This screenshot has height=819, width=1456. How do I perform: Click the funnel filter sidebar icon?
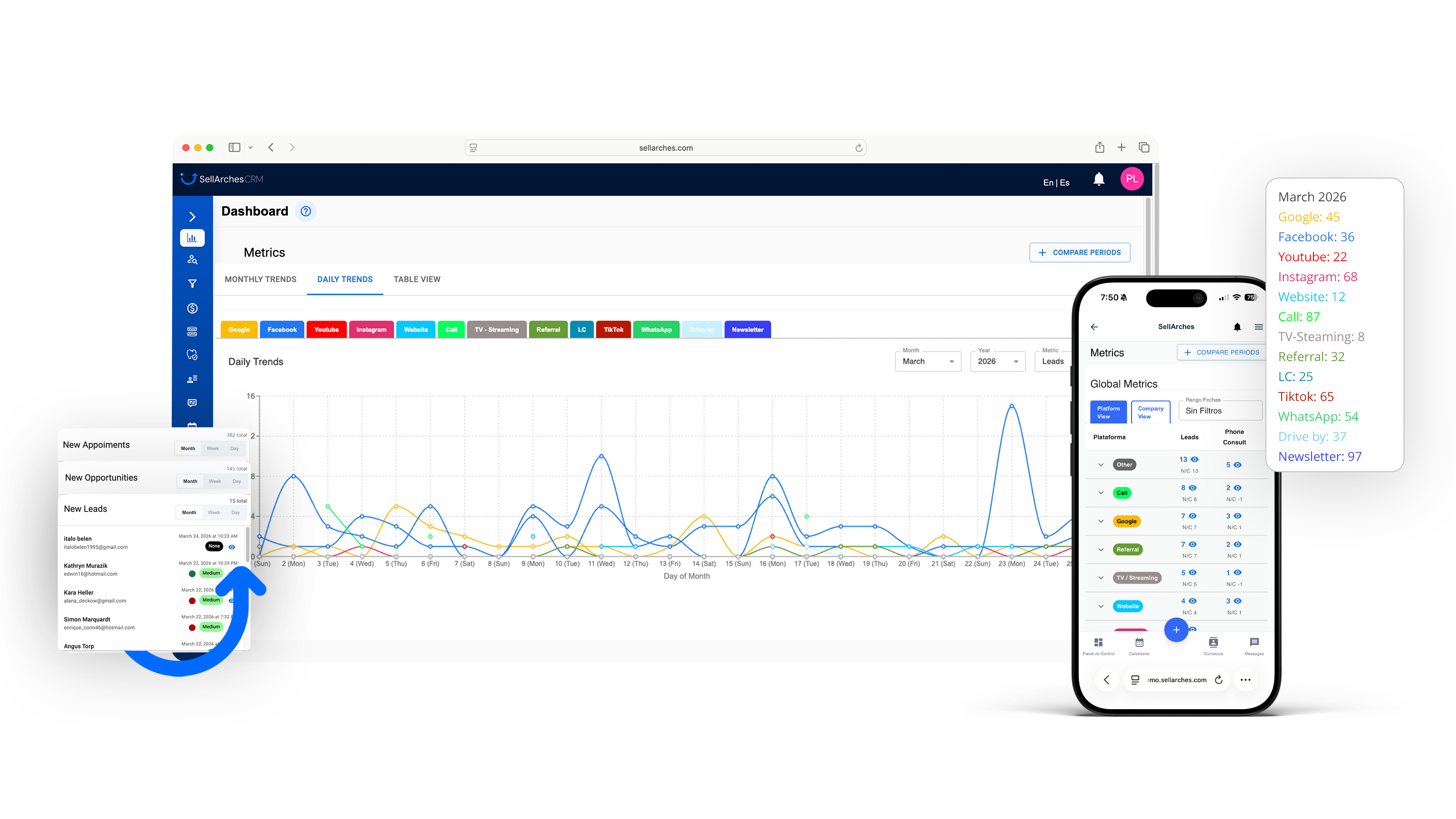(x=192, y=284)
